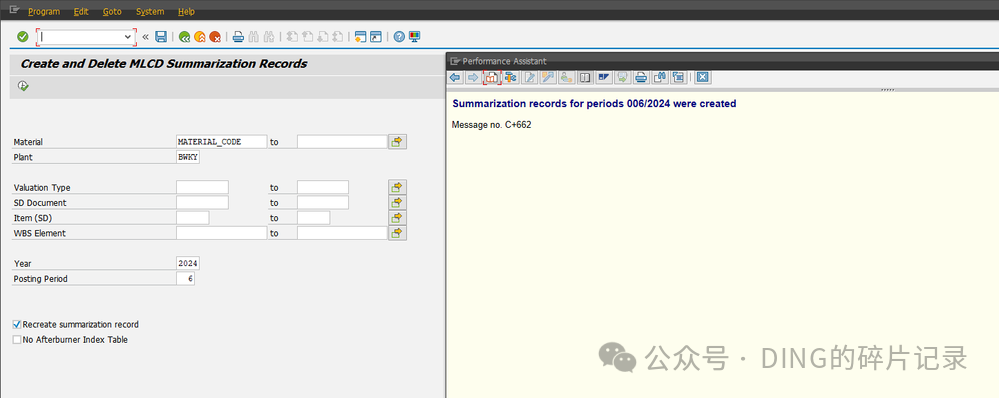Open the Help menu

187,11
